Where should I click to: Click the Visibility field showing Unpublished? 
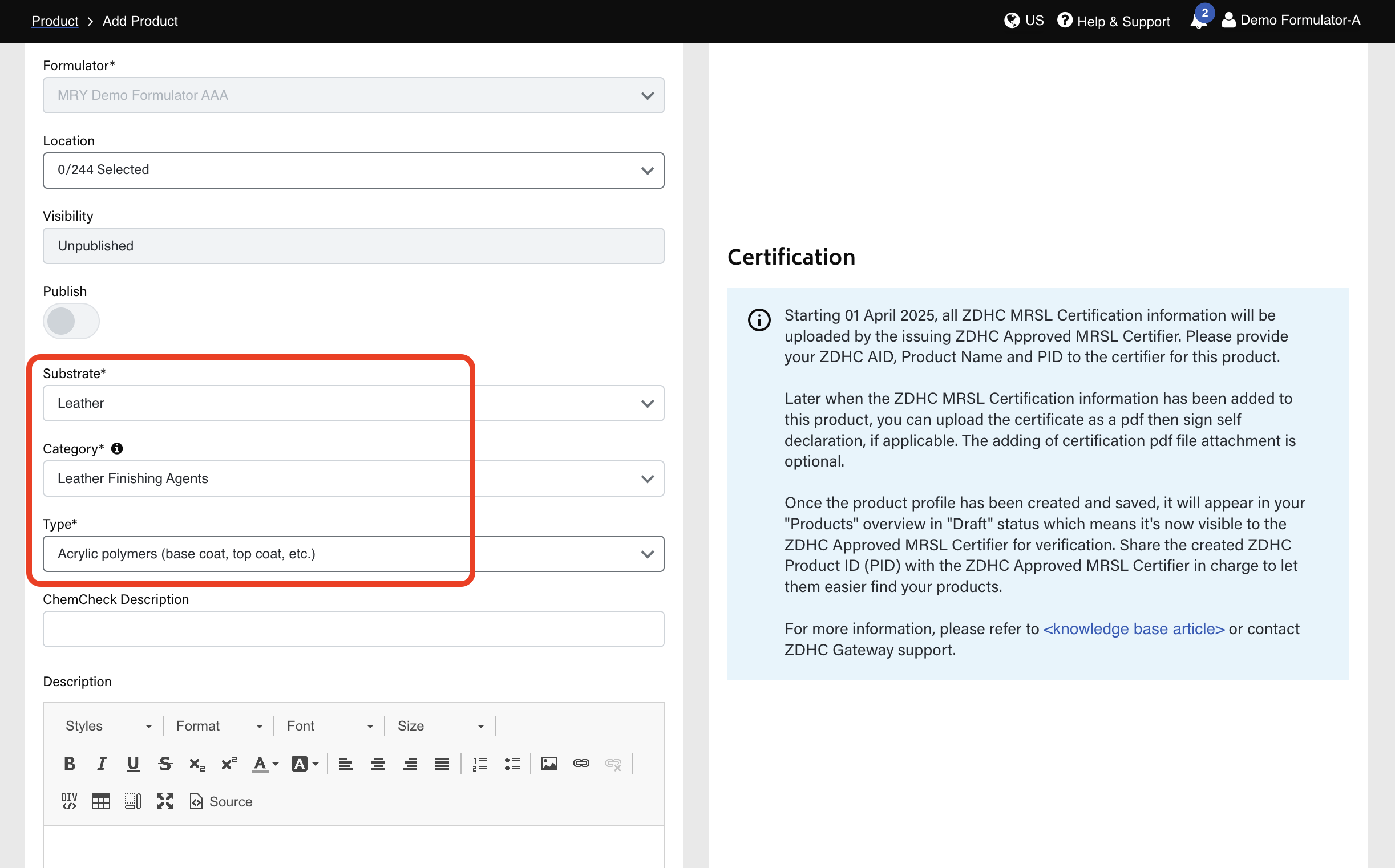[x=354, y=246]
